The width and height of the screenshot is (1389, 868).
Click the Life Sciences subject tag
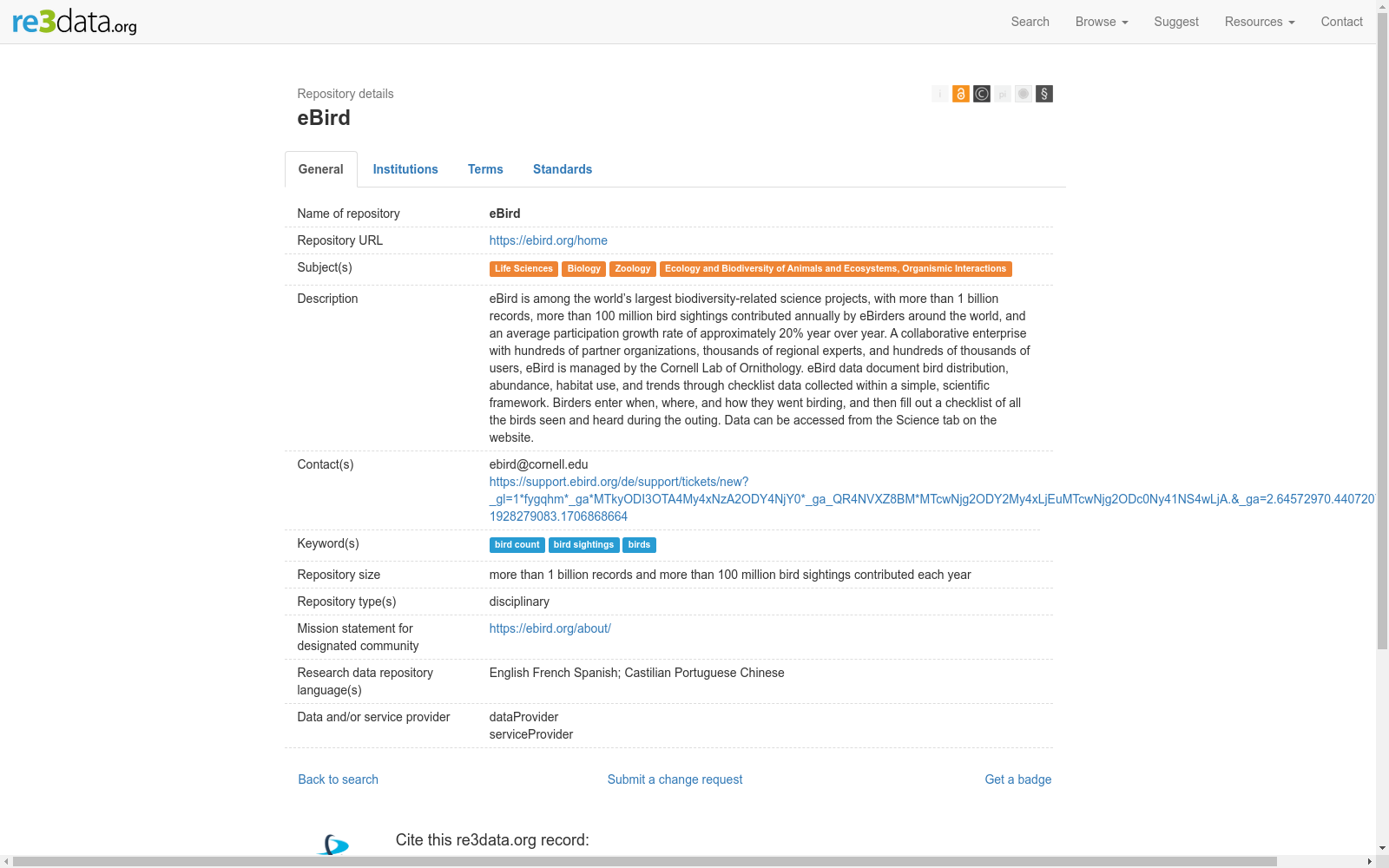[x=523, y=269]
